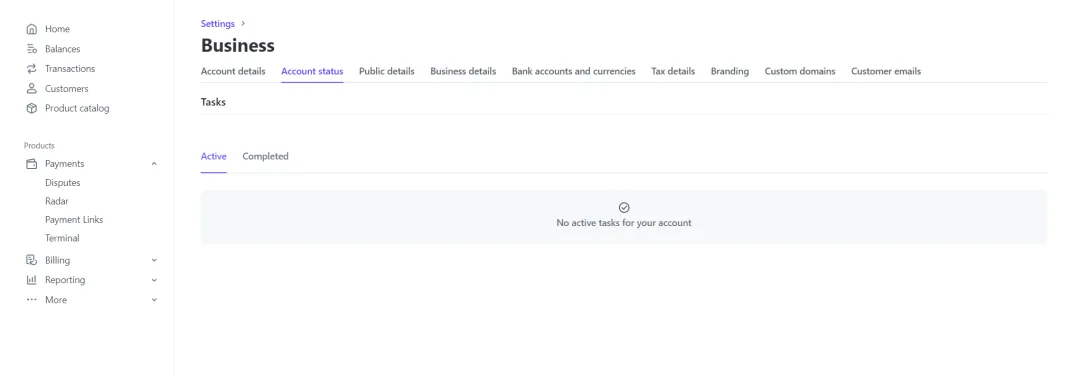Select the Active tasks tab

coord(214,156)
